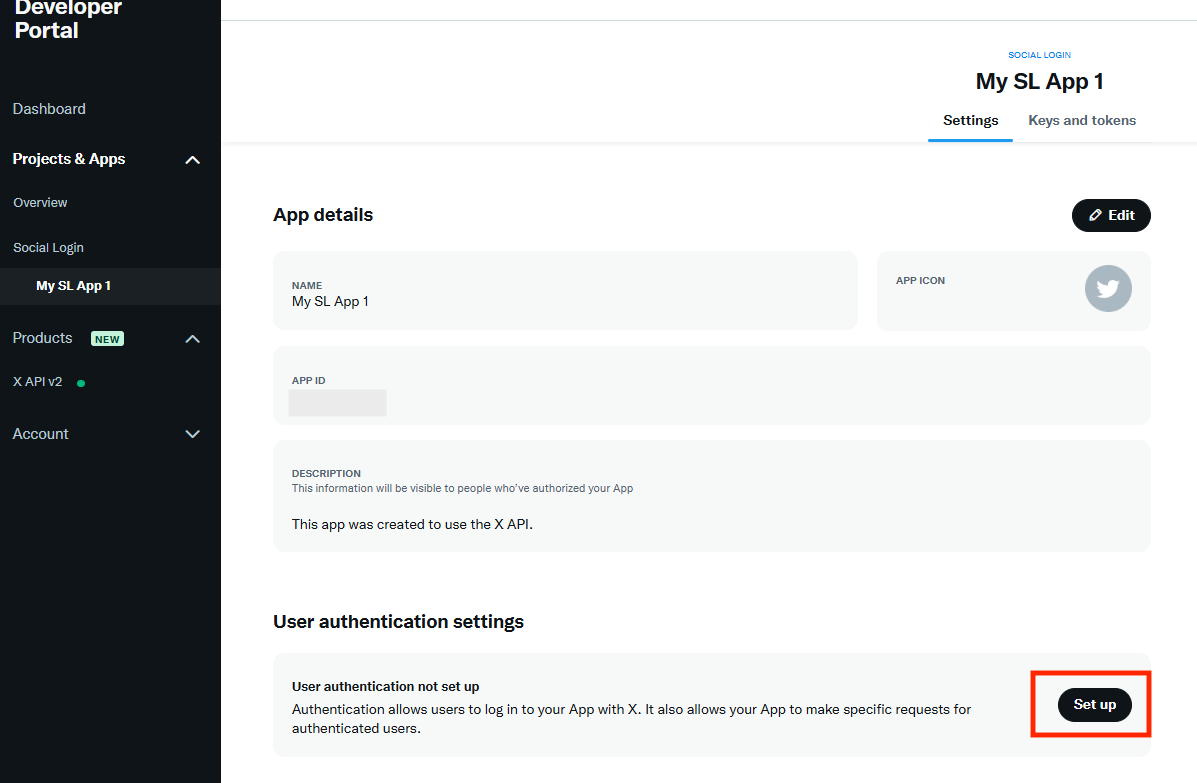Click the NEW badge next to Products
Image resolution: width=1197 pixels, height=783 pixels.
(107, 339)
